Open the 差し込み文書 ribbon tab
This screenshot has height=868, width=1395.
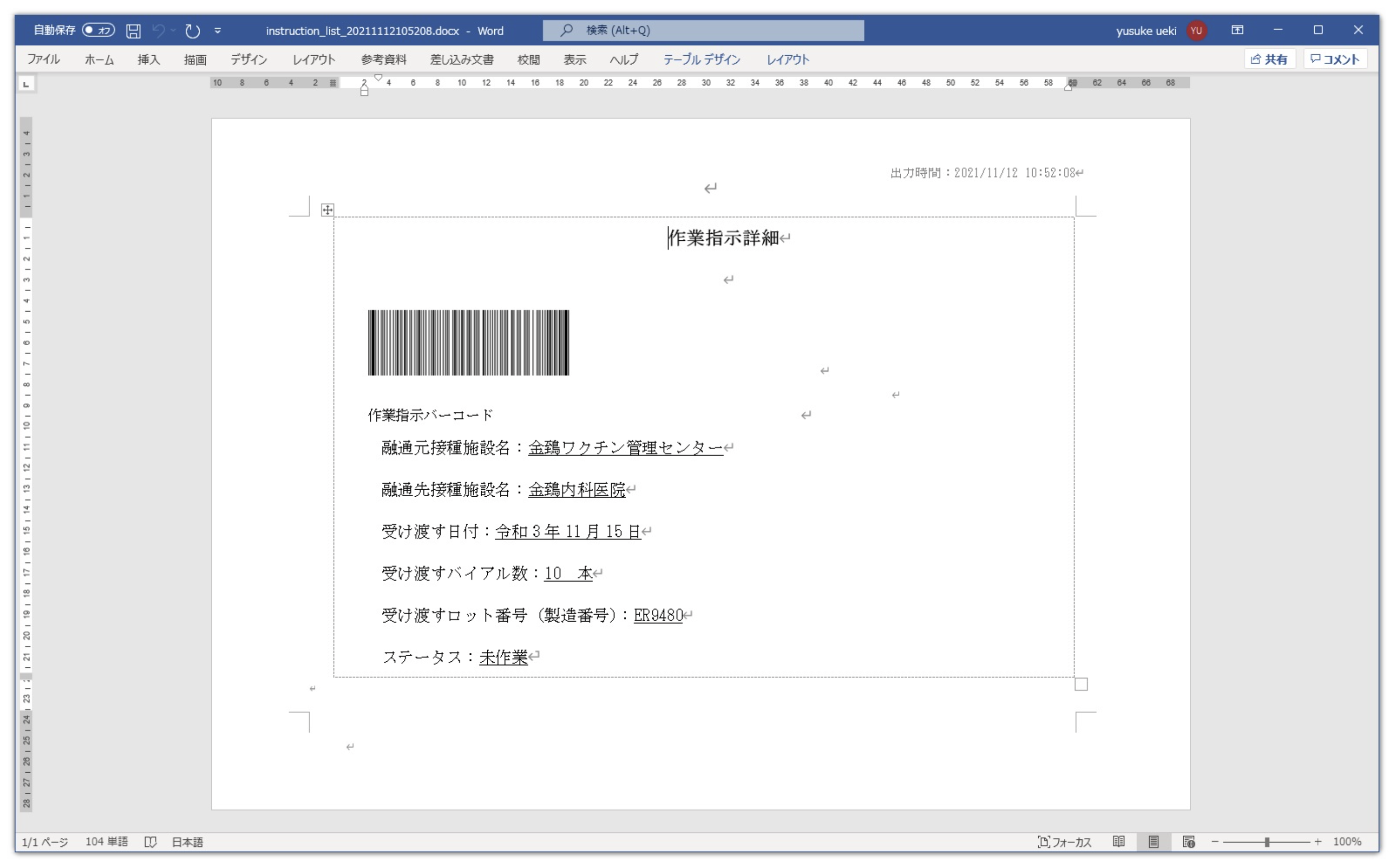462,59
